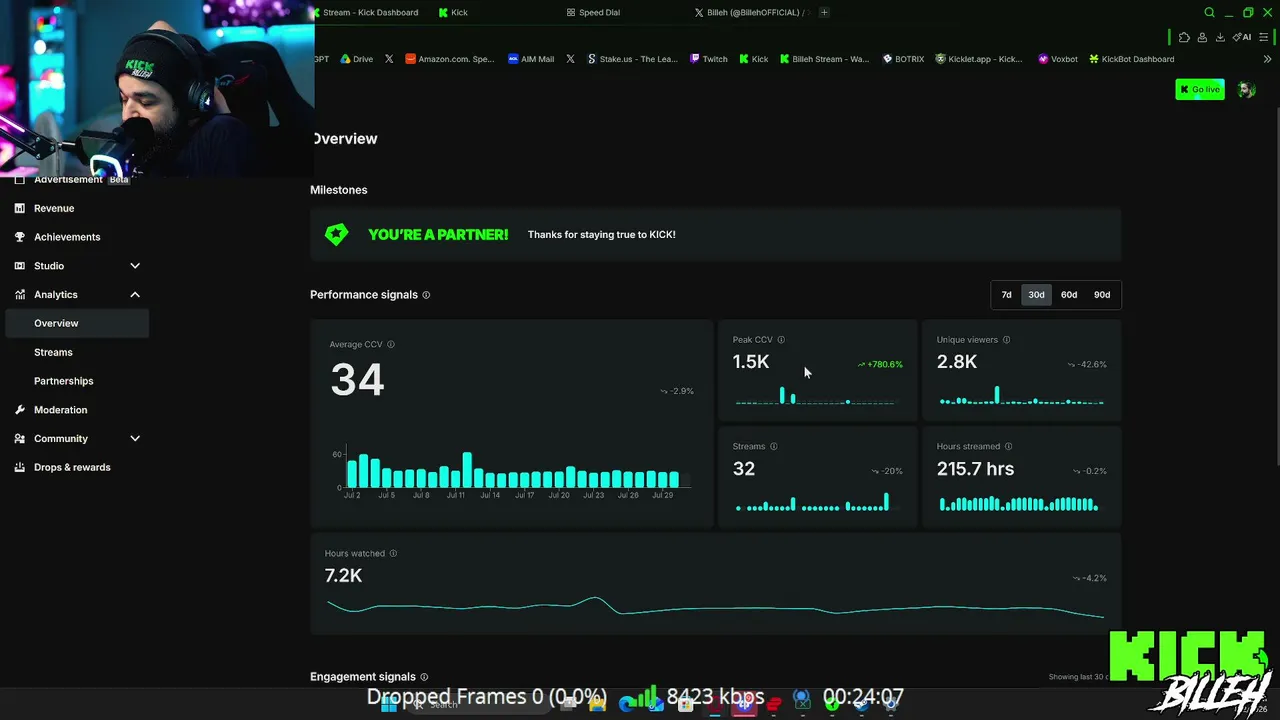Select the 90d time range
The image size is (1280, 720).
(1102, 295)
